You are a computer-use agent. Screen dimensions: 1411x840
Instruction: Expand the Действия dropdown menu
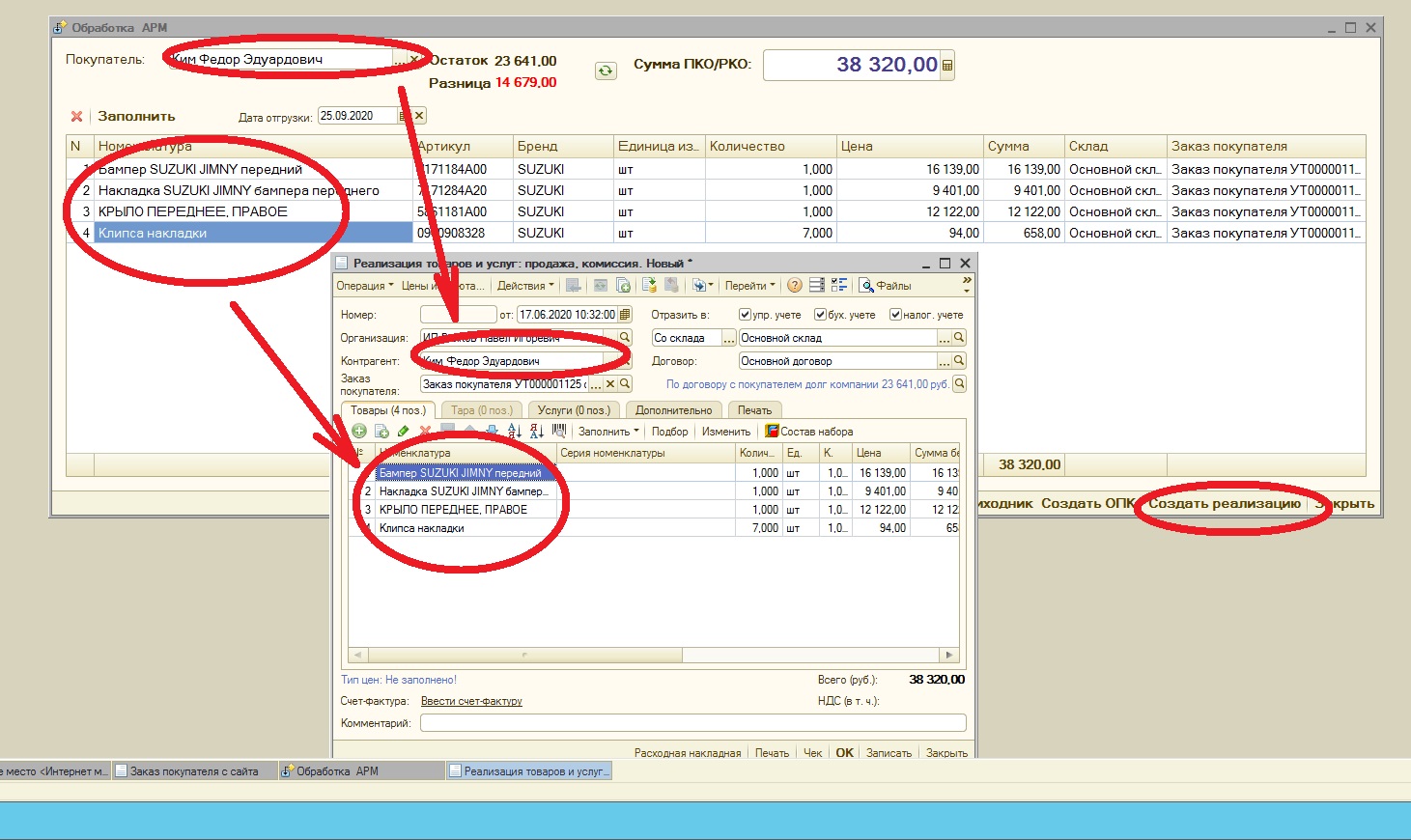(525, 286)
